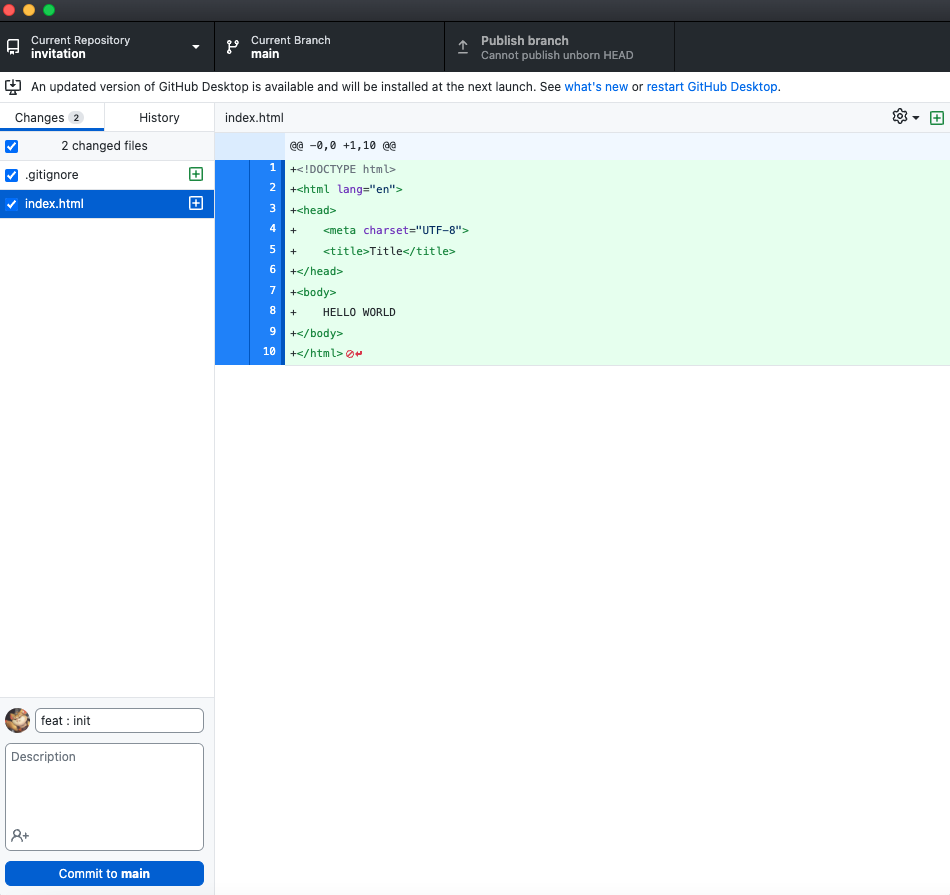Select the .gitignore file row
This screenshot has height=895, width=950.
[107, 175]
